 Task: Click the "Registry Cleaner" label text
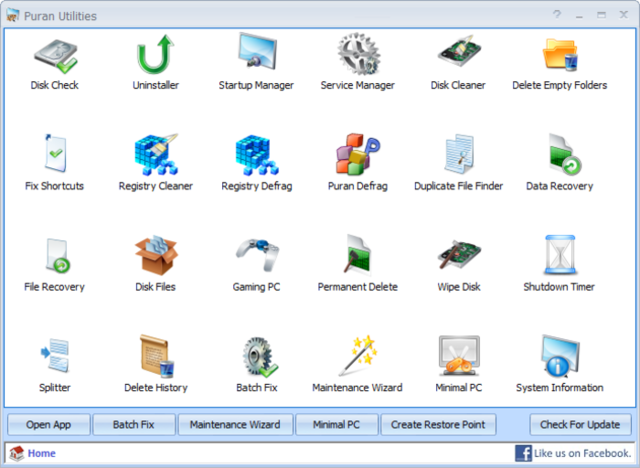coord(156,186)
